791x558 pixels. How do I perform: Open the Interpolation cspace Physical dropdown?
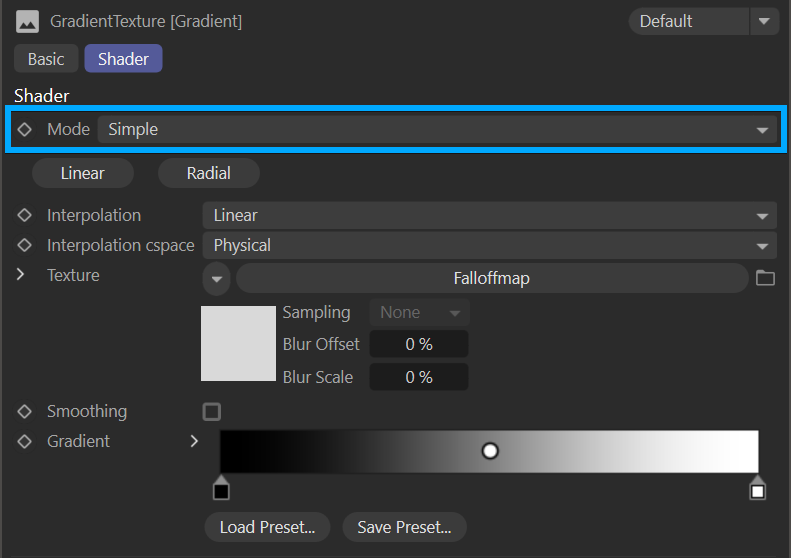pos(489,245)
